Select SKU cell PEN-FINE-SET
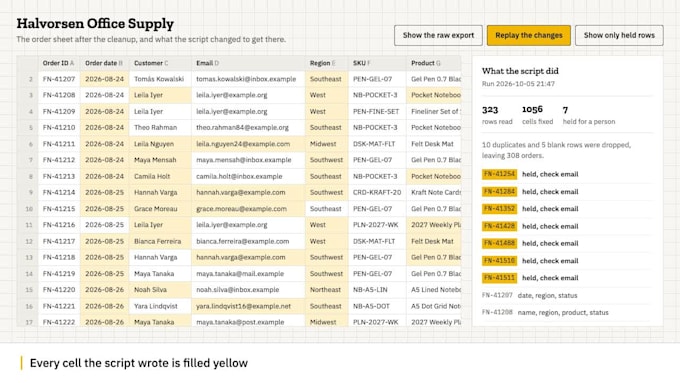 click(x=377, y=111)
